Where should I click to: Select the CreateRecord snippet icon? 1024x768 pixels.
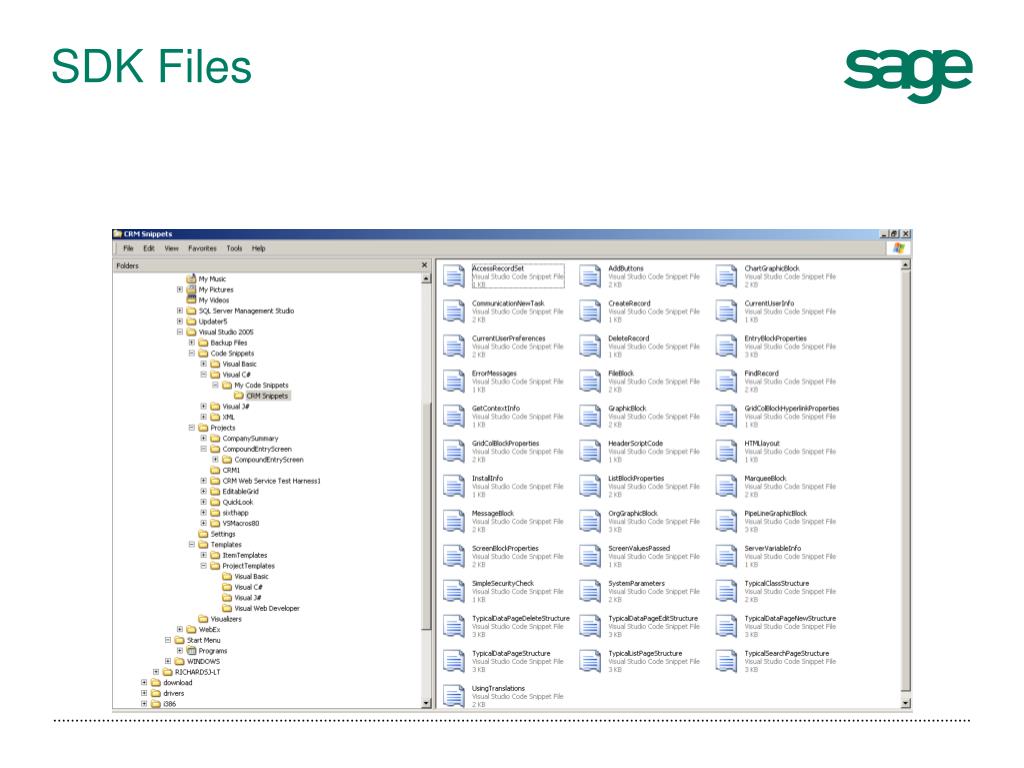pyautogui.click(x=590, y=312)
